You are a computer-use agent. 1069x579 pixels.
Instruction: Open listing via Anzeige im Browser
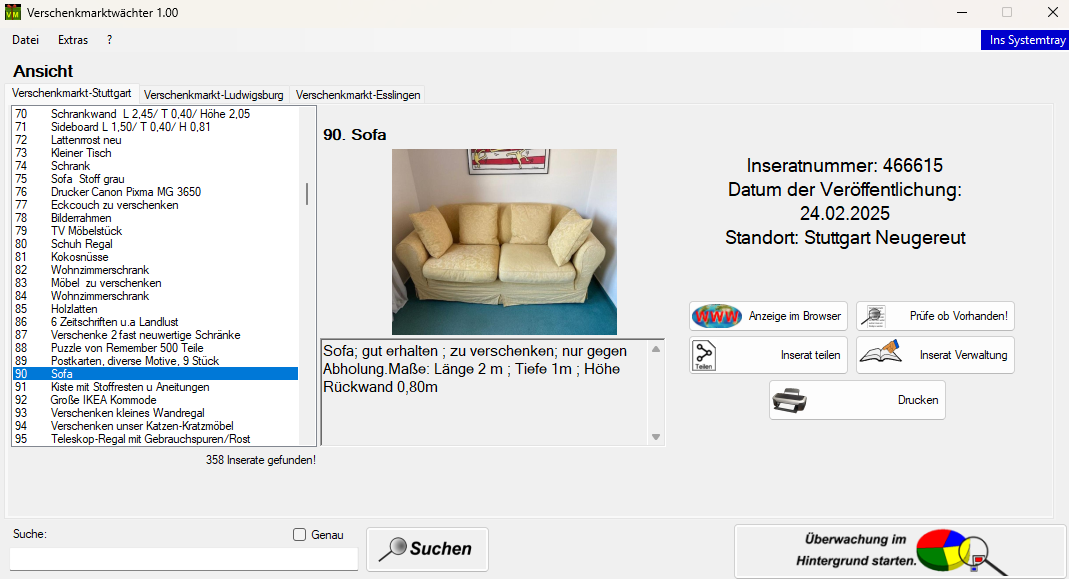click(768, 316)
